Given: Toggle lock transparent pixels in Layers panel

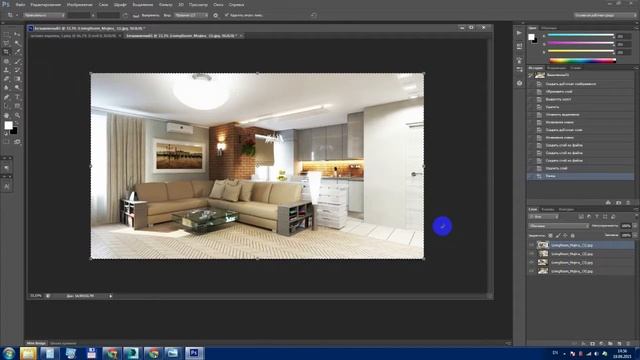Looking at the screenshot, I should click(x=550, y=236).
